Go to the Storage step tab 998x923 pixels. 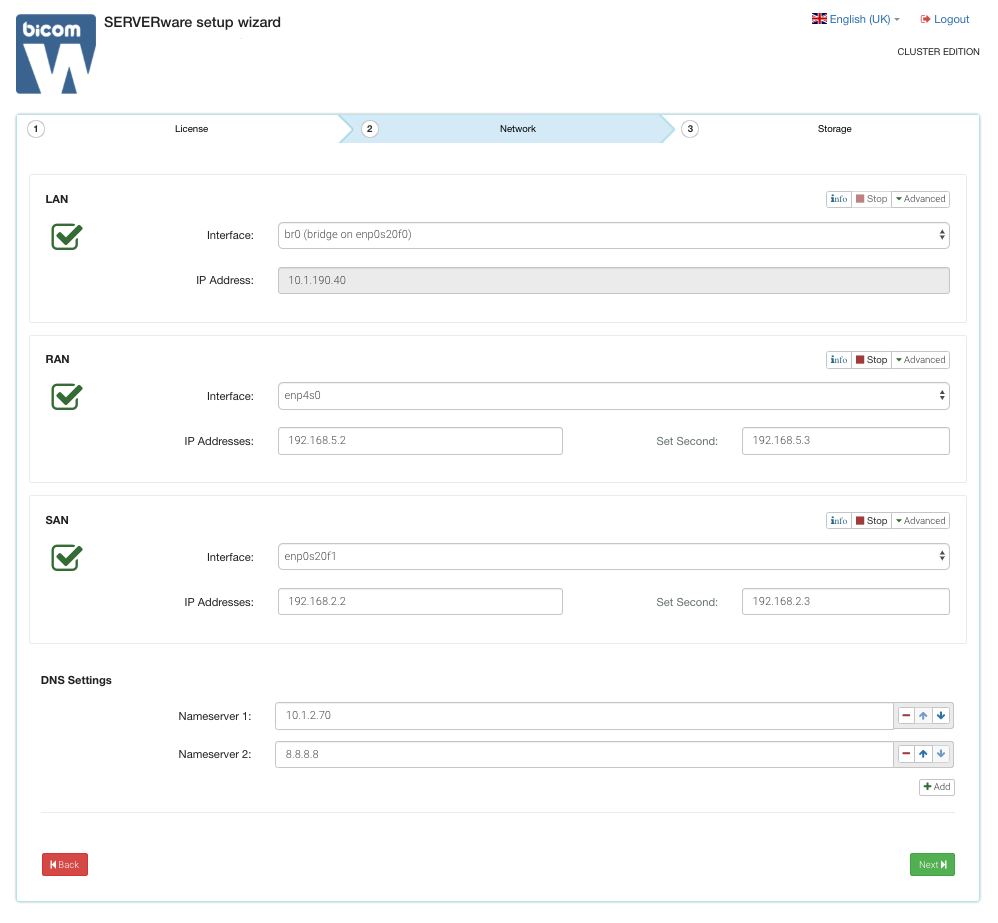coord(834,129)
